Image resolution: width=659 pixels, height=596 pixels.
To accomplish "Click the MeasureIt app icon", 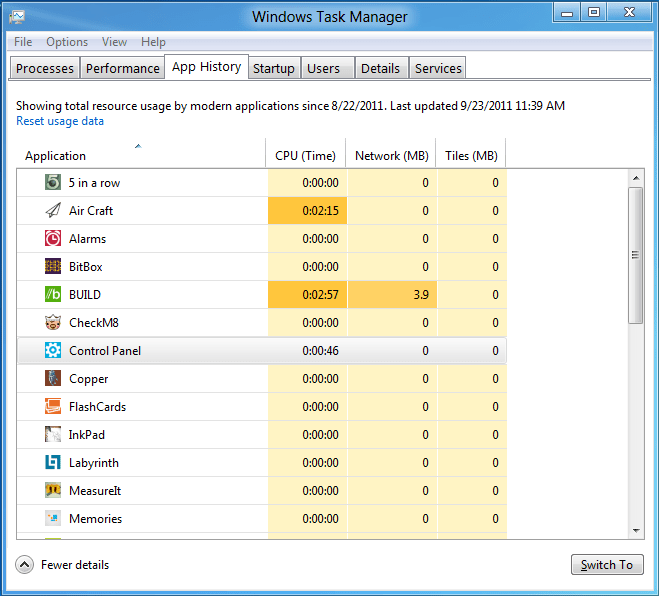I will (53, 491).
